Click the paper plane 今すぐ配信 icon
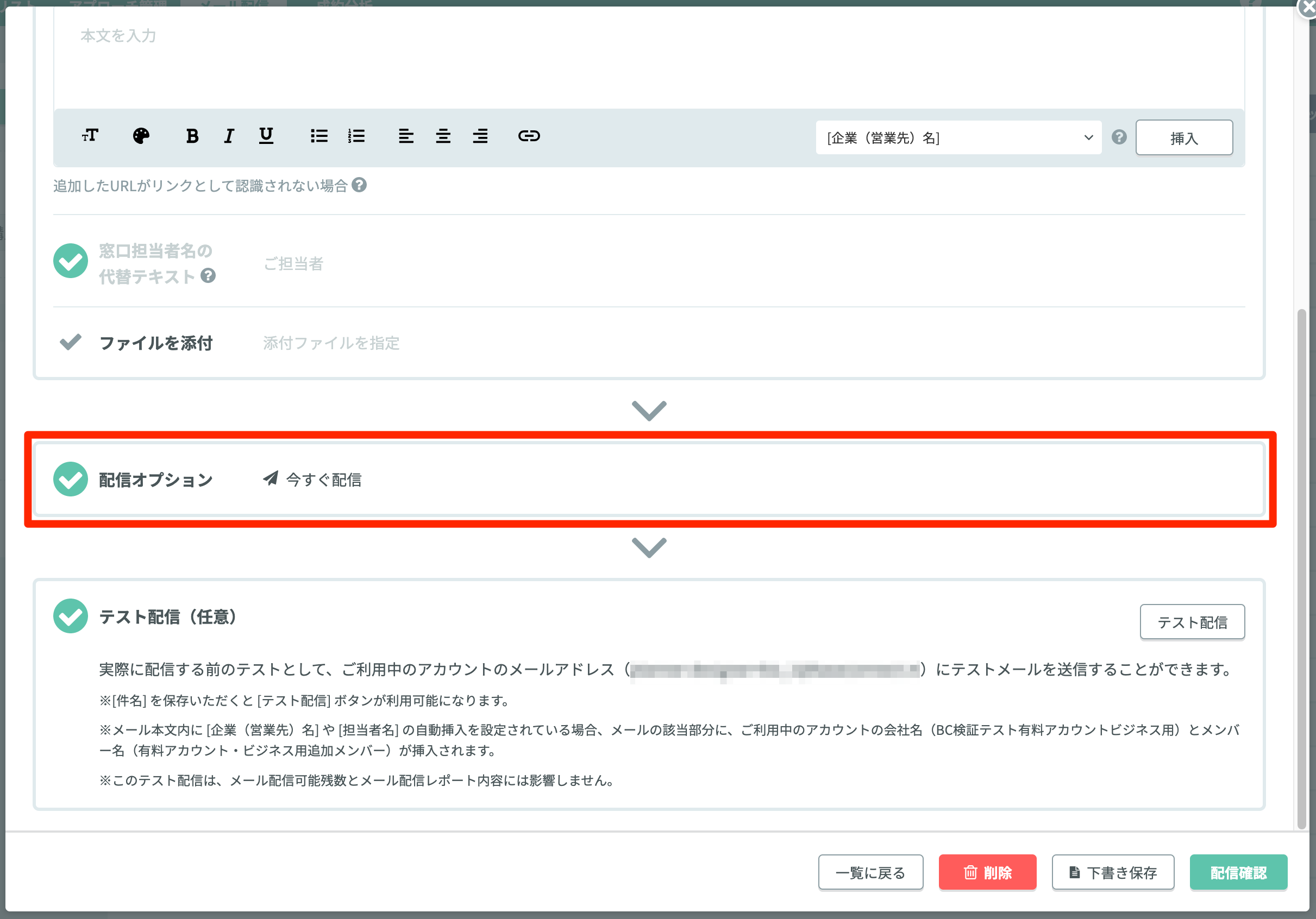Viewport: 1316px width, 919px height. coord(271,479)
